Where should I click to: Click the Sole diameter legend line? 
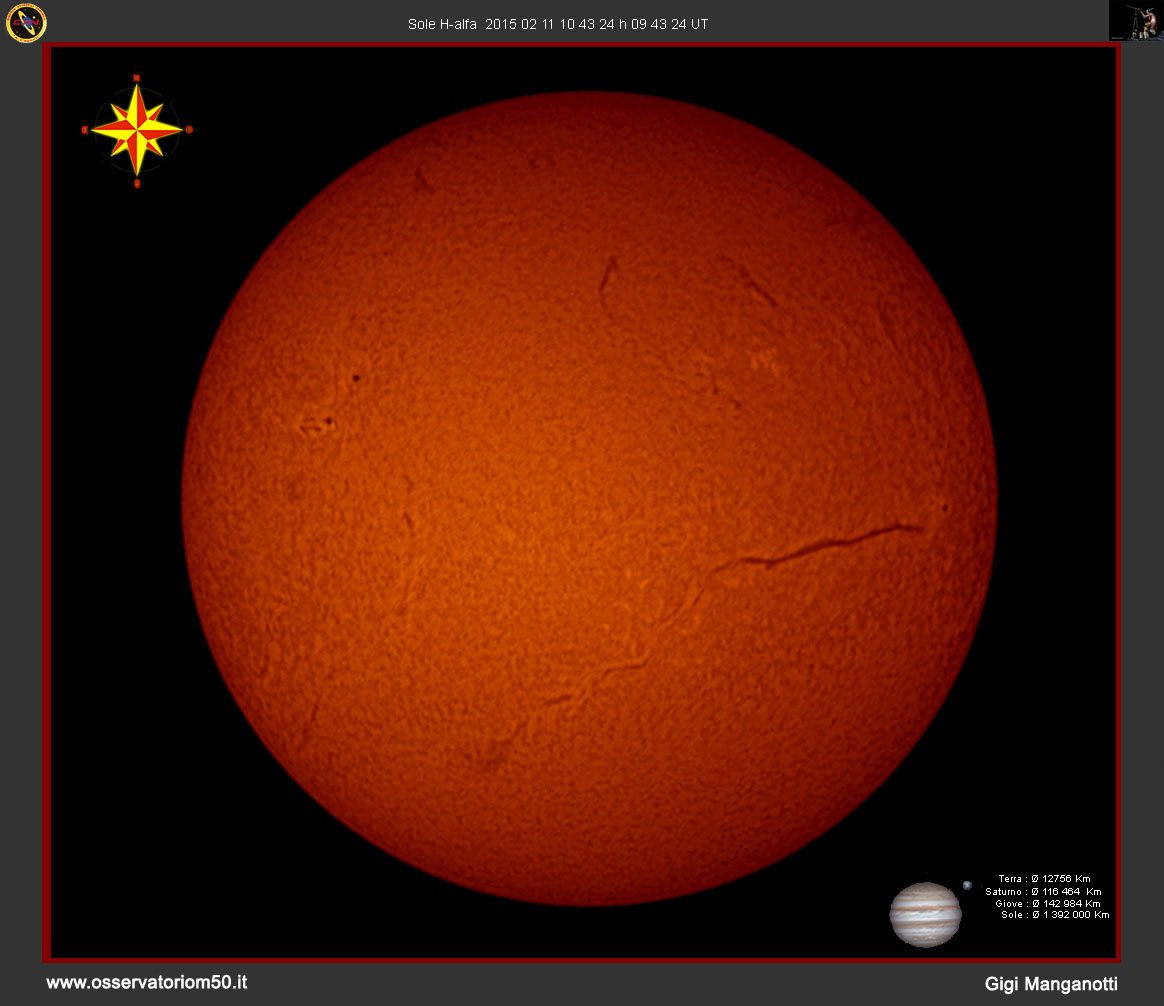[1054, 915]
